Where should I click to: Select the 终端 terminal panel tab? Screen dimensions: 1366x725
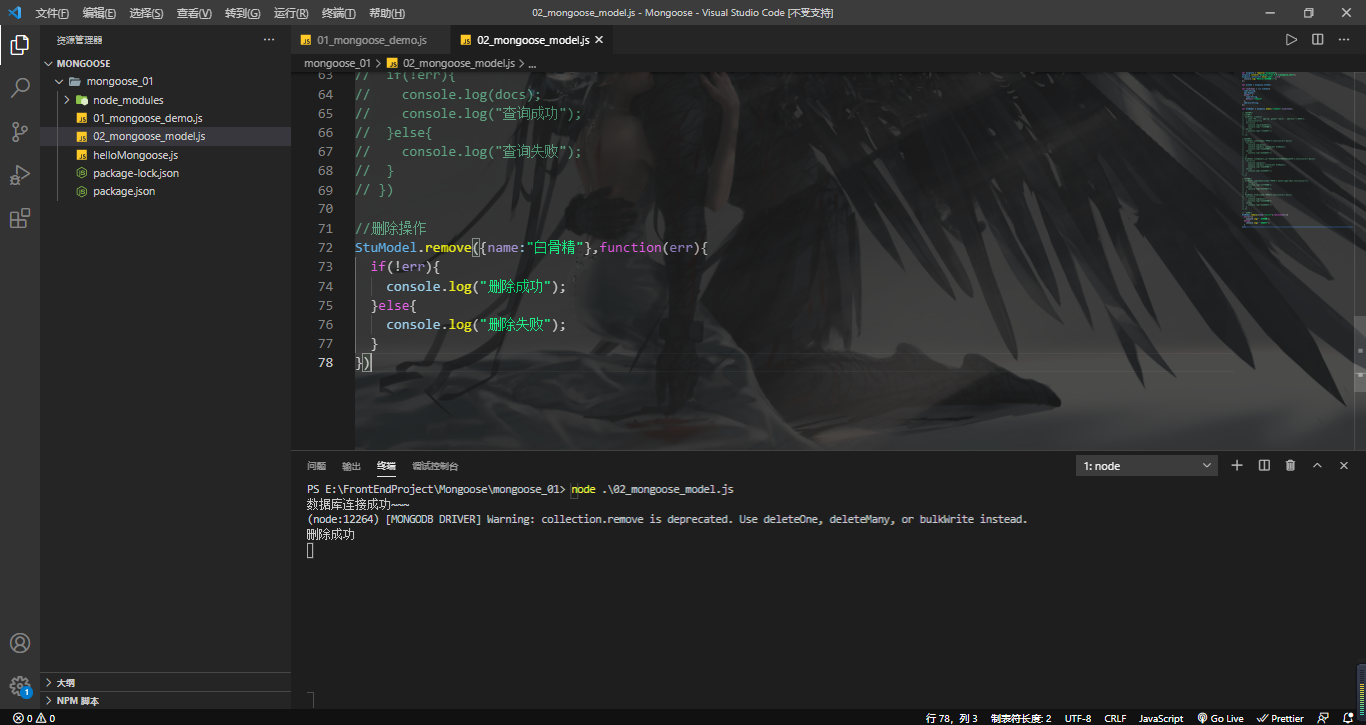click(386, 466)
